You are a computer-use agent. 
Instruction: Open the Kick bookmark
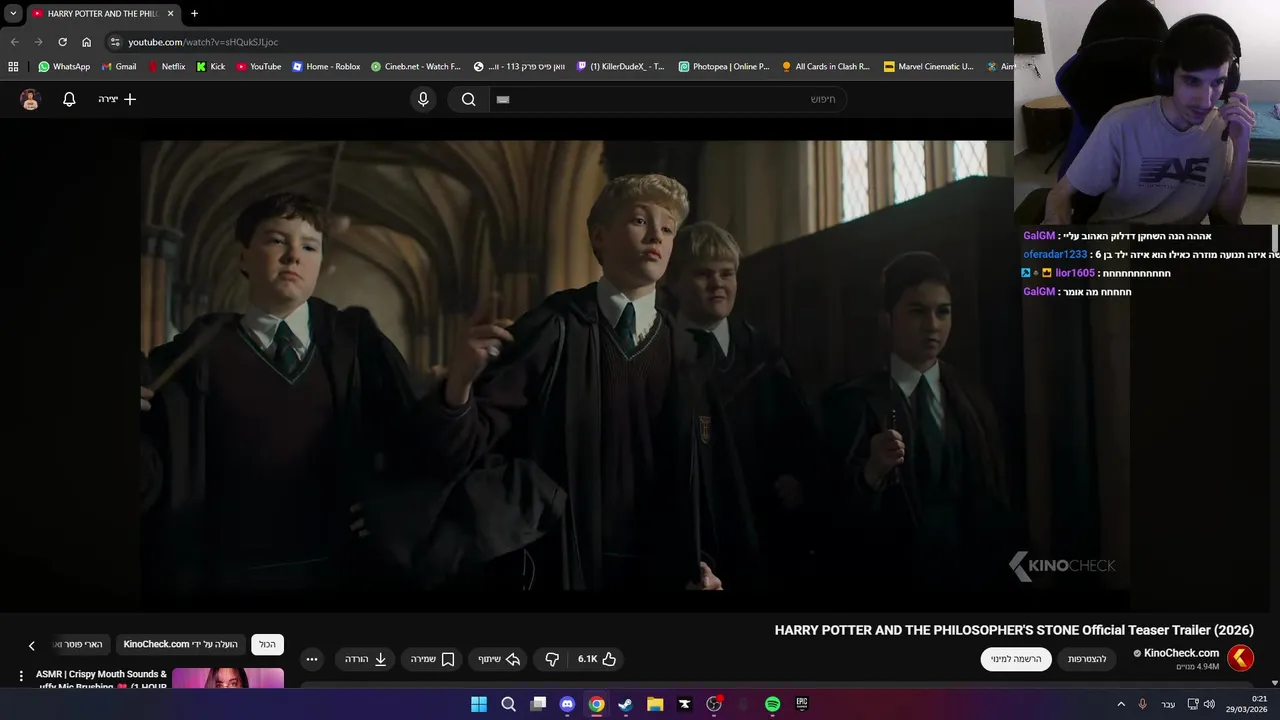(210, 67)
